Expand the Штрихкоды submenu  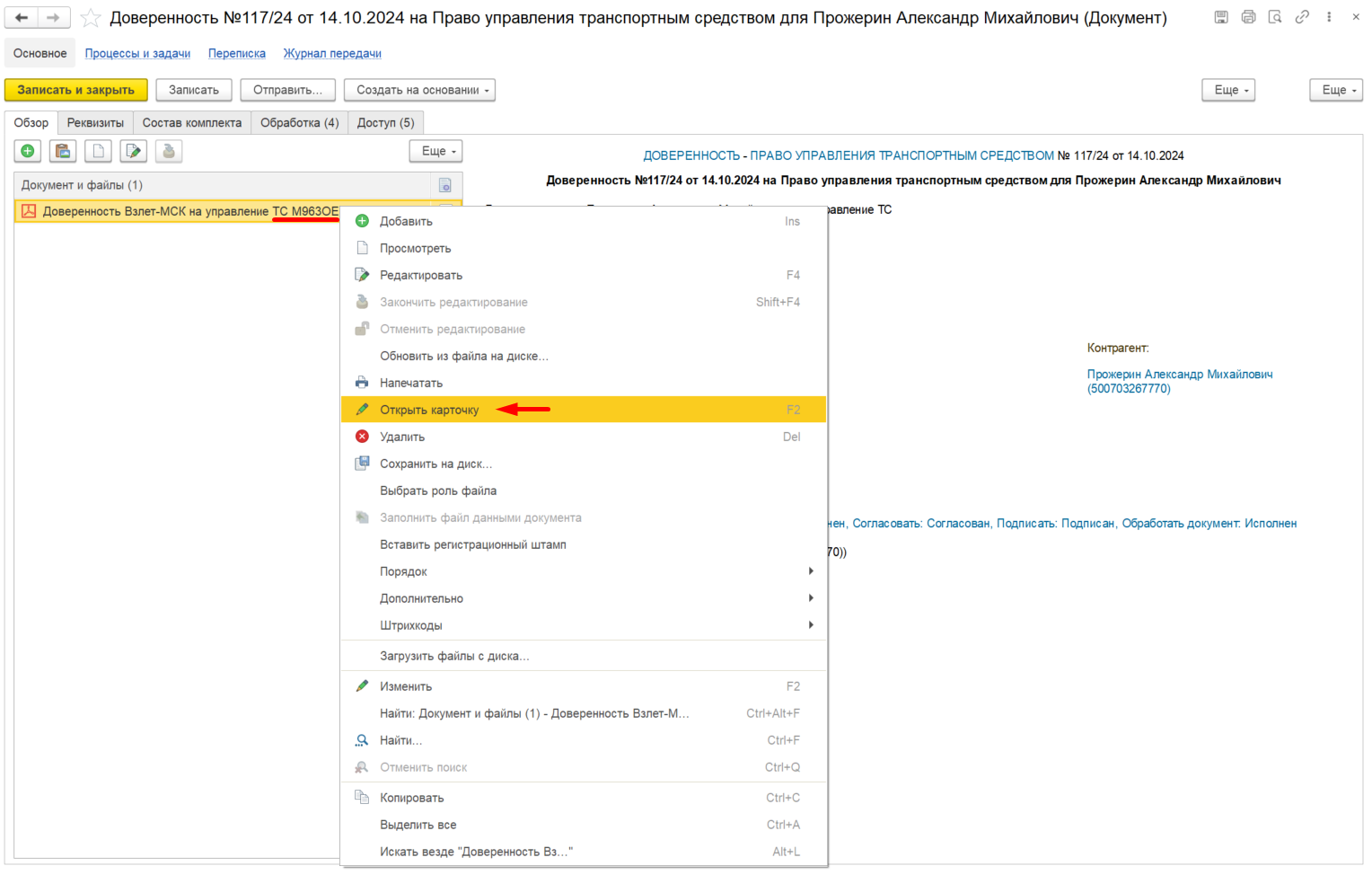click(x=584, y=625)
